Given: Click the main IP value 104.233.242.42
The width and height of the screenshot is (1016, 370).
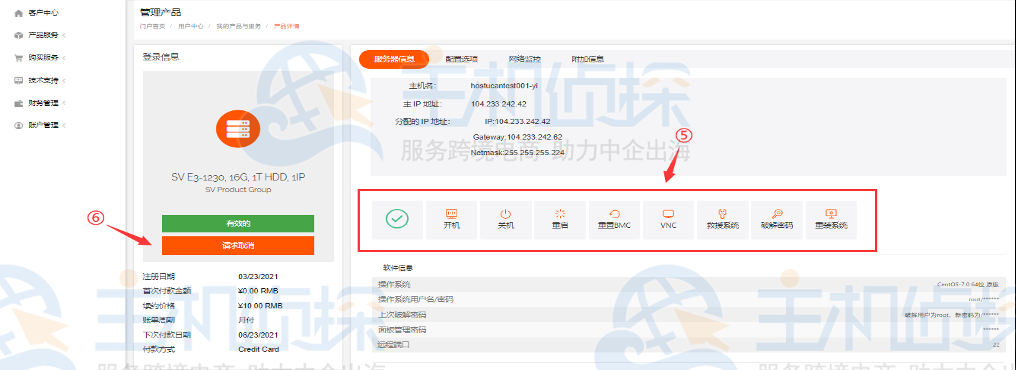Looking at the screenshot, I should tap(498, 104).
